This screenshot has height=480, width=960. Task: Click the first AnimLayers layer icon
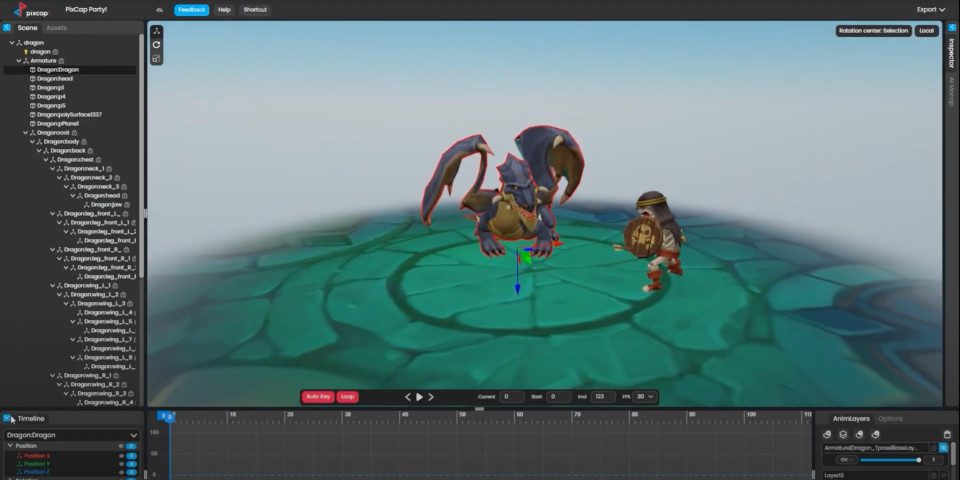(827, 434)
